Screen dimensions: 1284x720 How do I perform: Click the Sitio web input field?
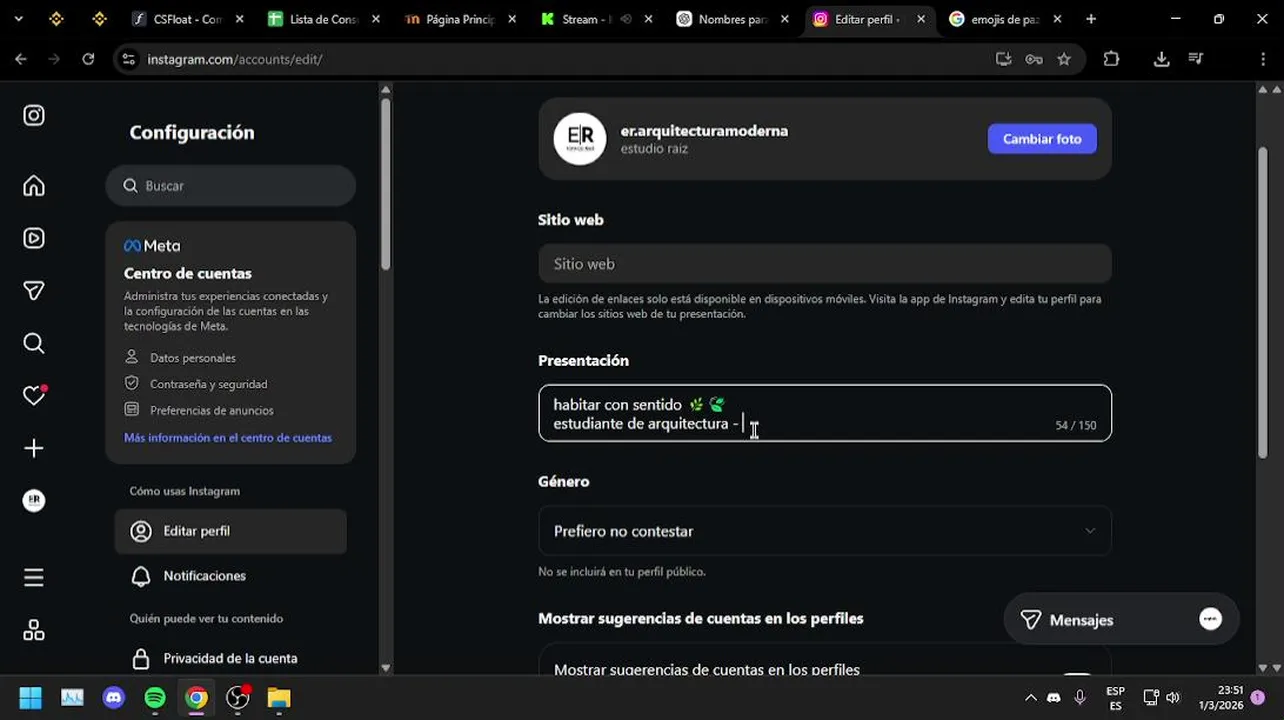click(825, 264)
